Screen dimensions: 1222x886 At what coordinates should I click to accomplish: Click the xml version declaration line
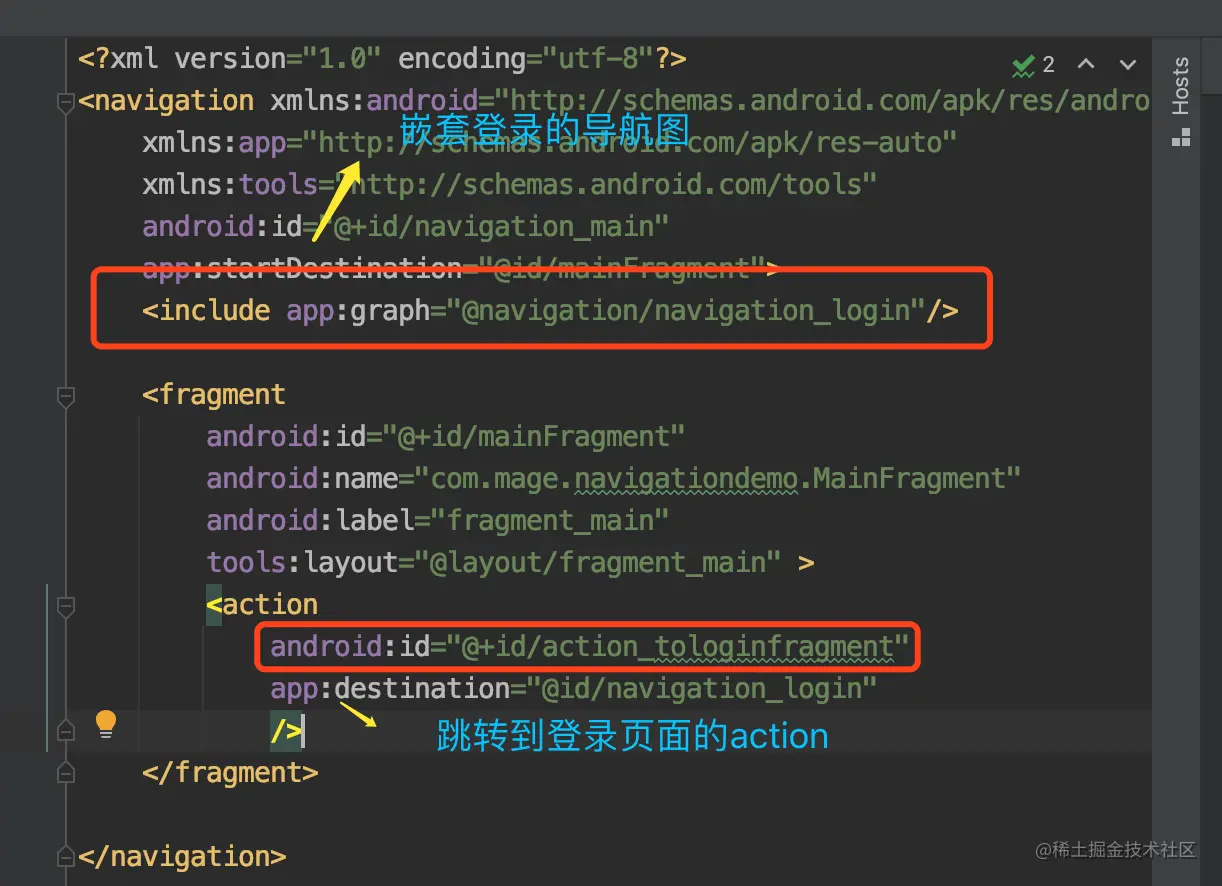click(x=383, y=59)
